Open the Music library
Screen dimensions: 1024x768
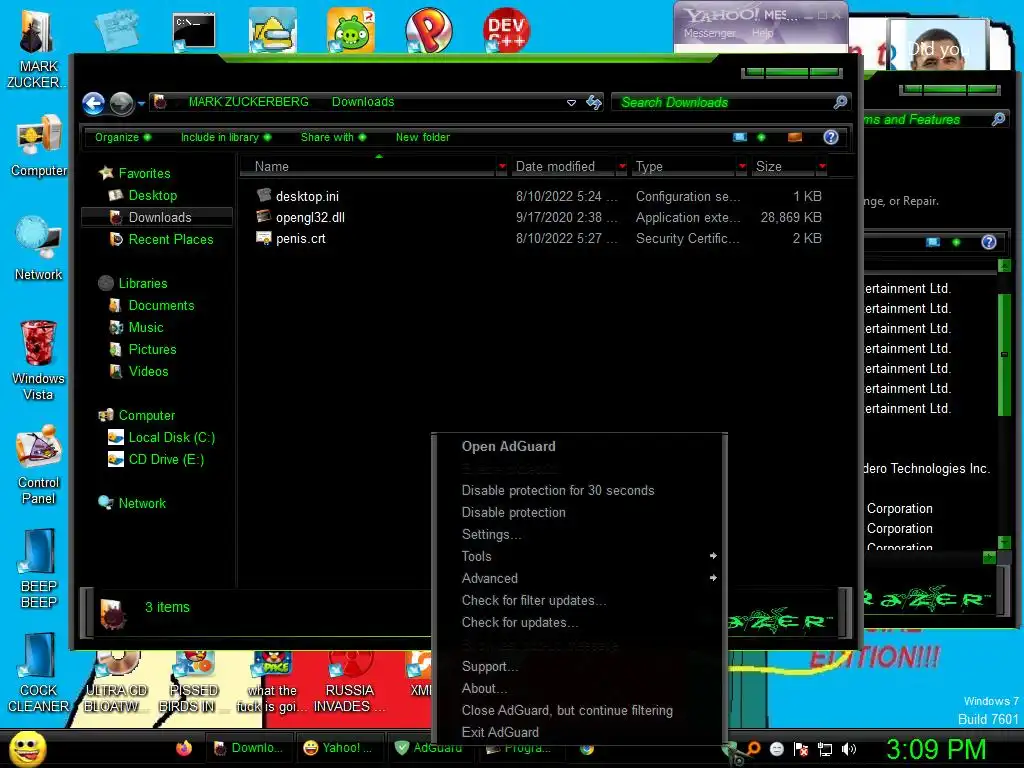pos(146,327)
